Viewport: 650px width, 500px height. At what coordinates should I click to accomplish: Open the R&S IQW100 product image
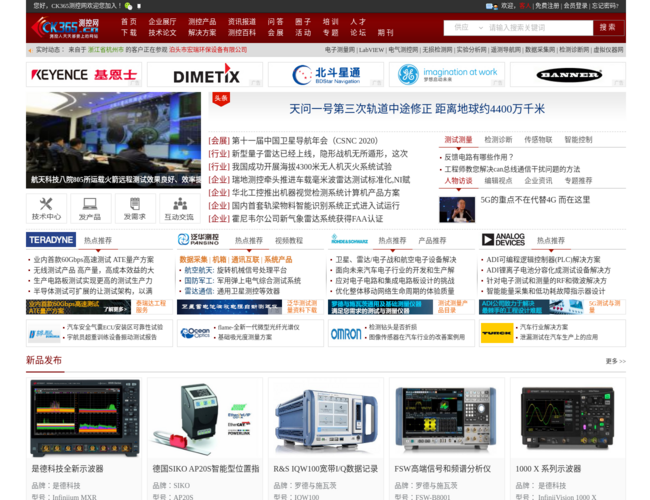tap(326, 418)
